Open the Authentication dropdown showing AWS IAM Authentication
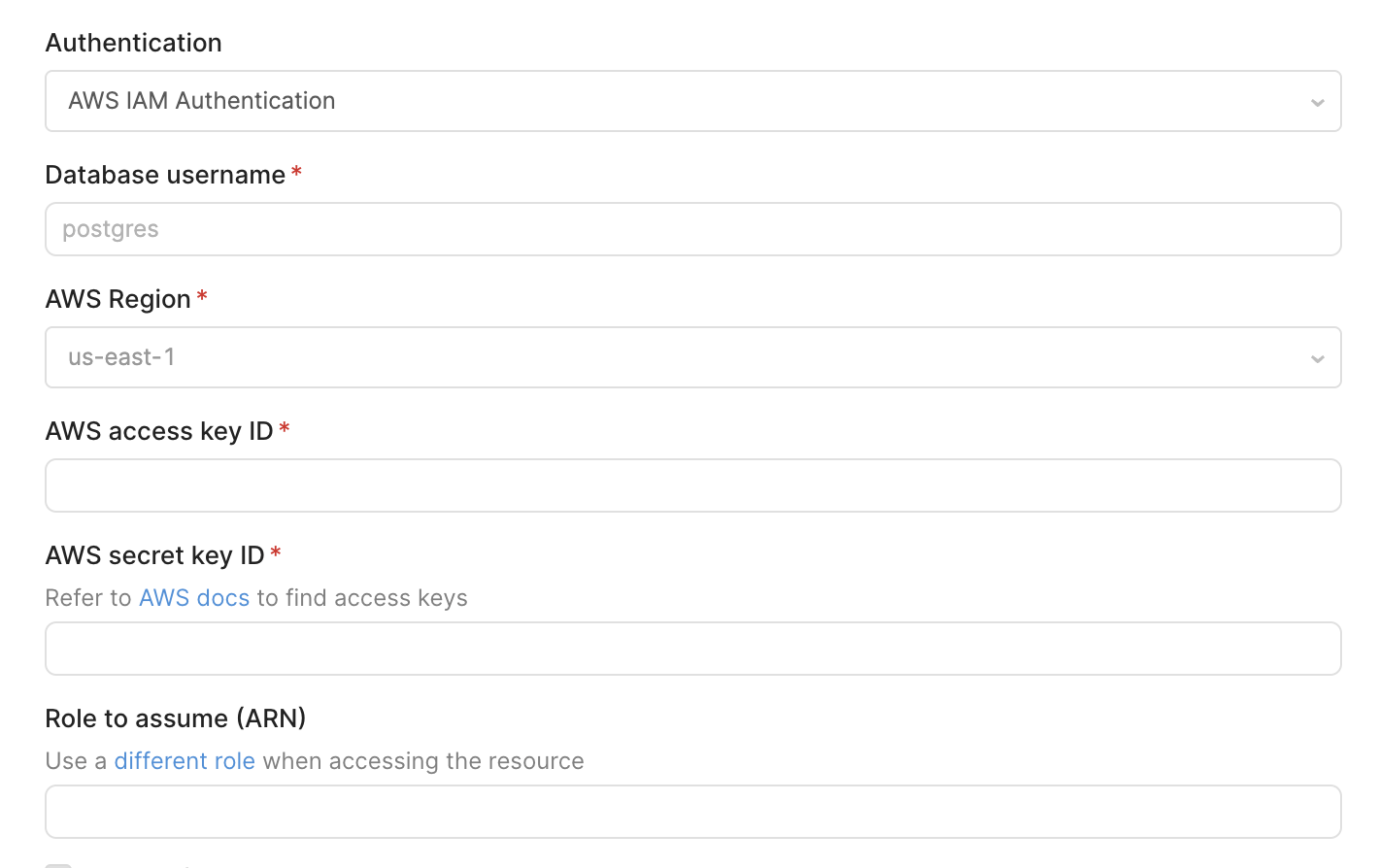Viewport: 1379px width, 868px height. click(x=692, y=101)
